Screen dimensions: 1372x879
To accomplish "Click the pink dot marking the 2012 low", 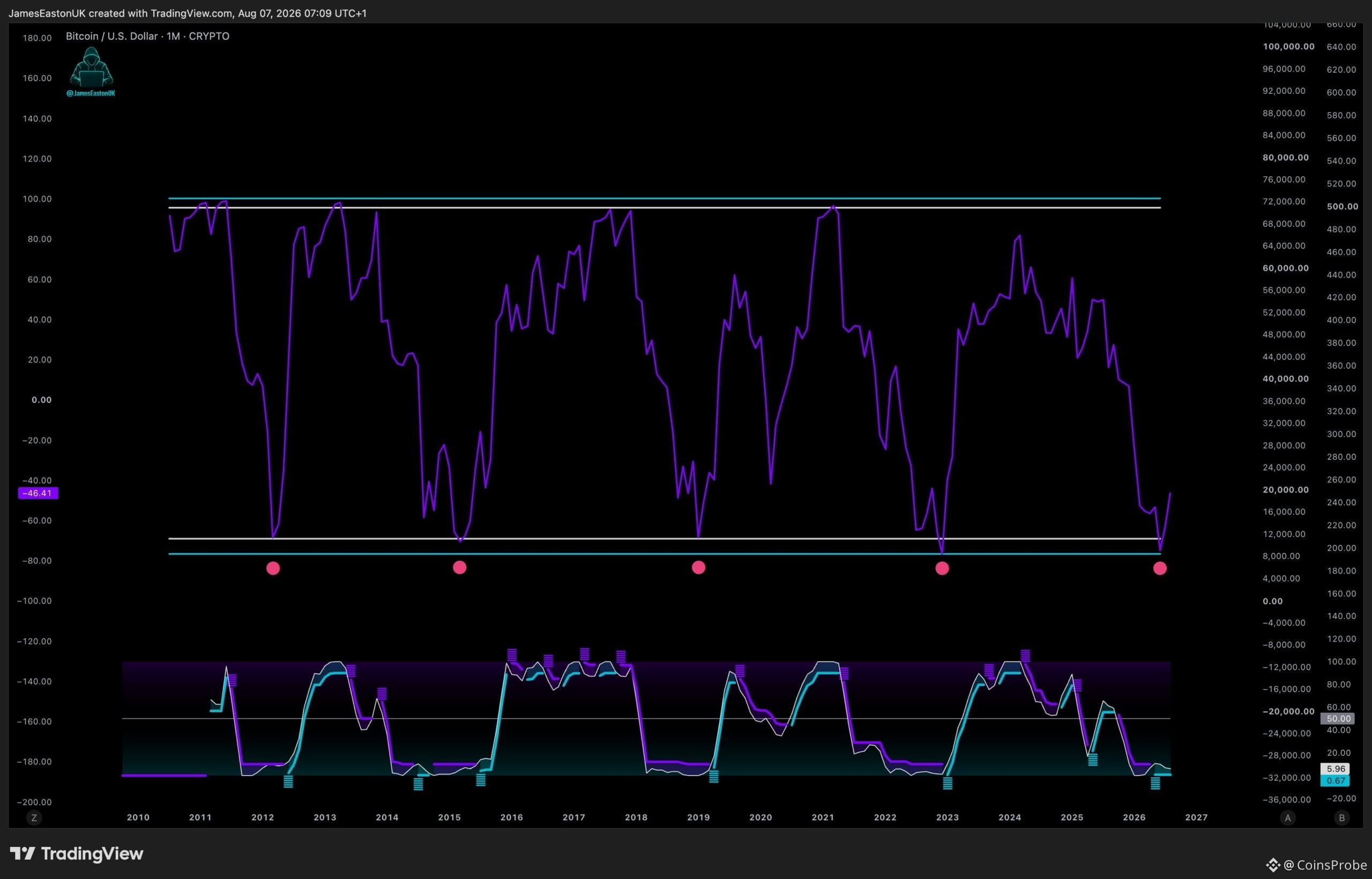I will click(x=273, y=568).
